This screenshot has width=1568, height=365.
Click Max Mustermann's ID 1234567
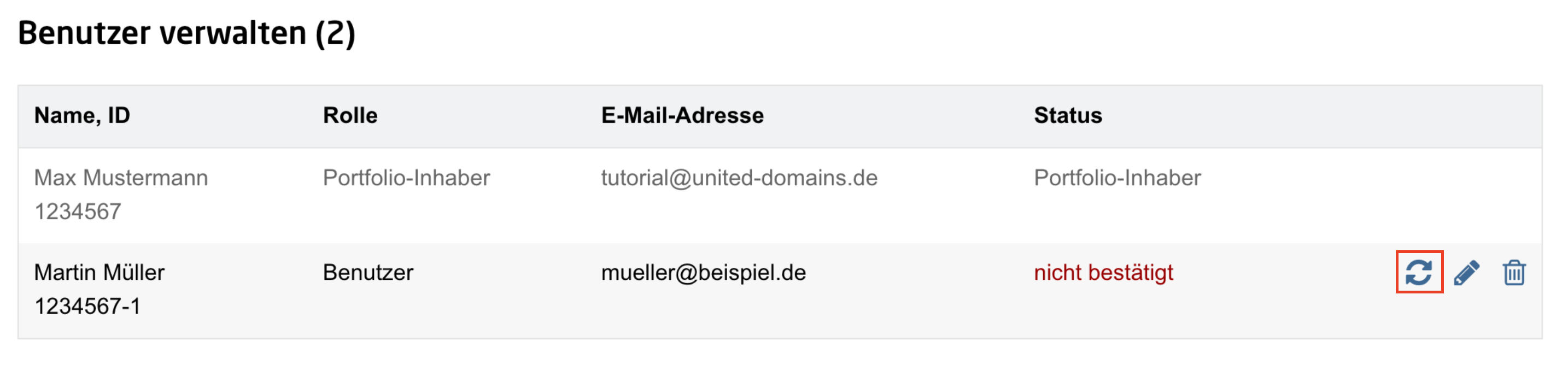point(77,211)
